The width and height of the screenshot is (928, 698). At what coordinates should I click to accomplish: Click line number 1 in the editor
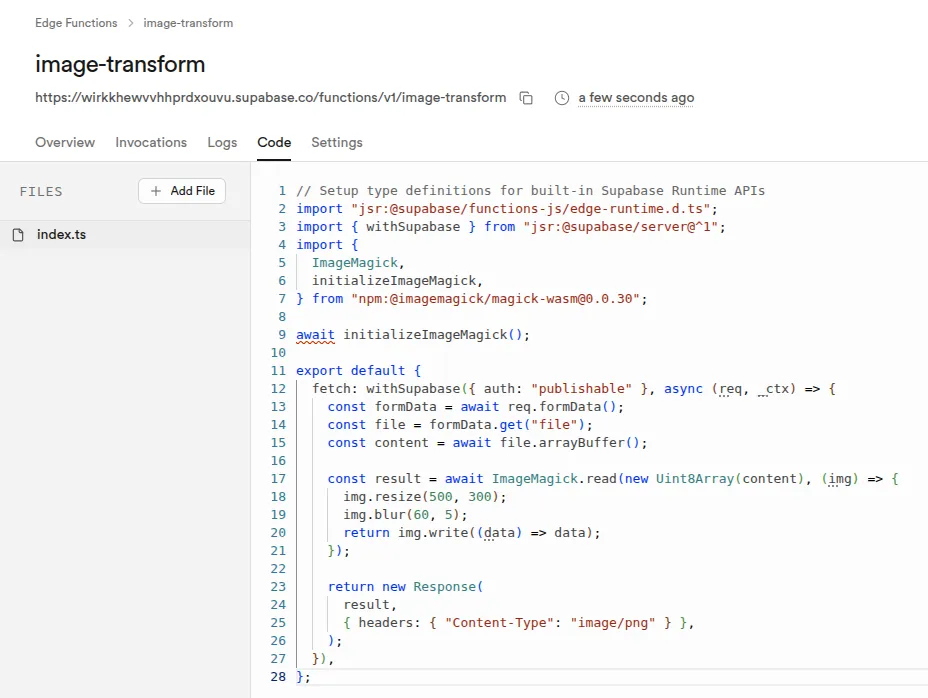coord(282,191)
